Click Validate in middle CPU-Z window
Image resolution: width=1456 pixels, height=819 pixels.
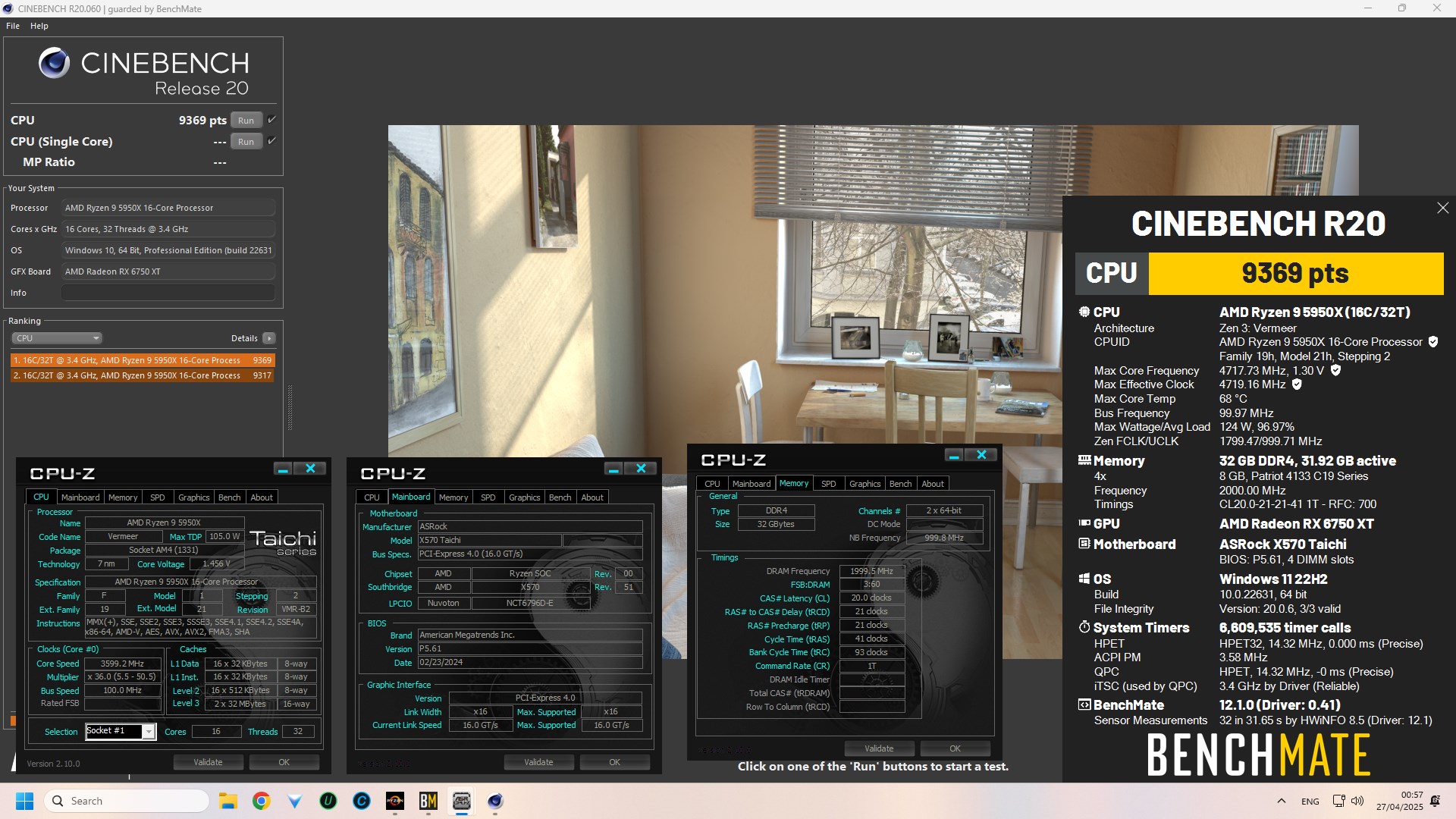[x=538, y=762]
